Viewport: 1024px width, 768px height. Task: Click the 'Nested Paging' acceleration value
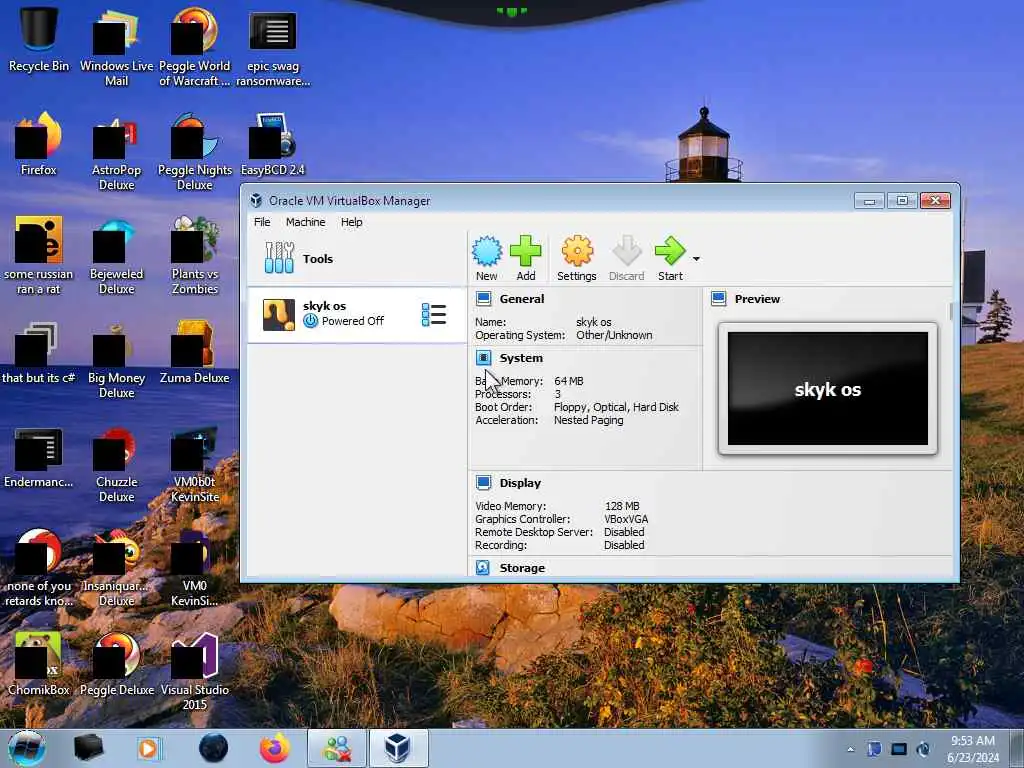pos(588,420)
